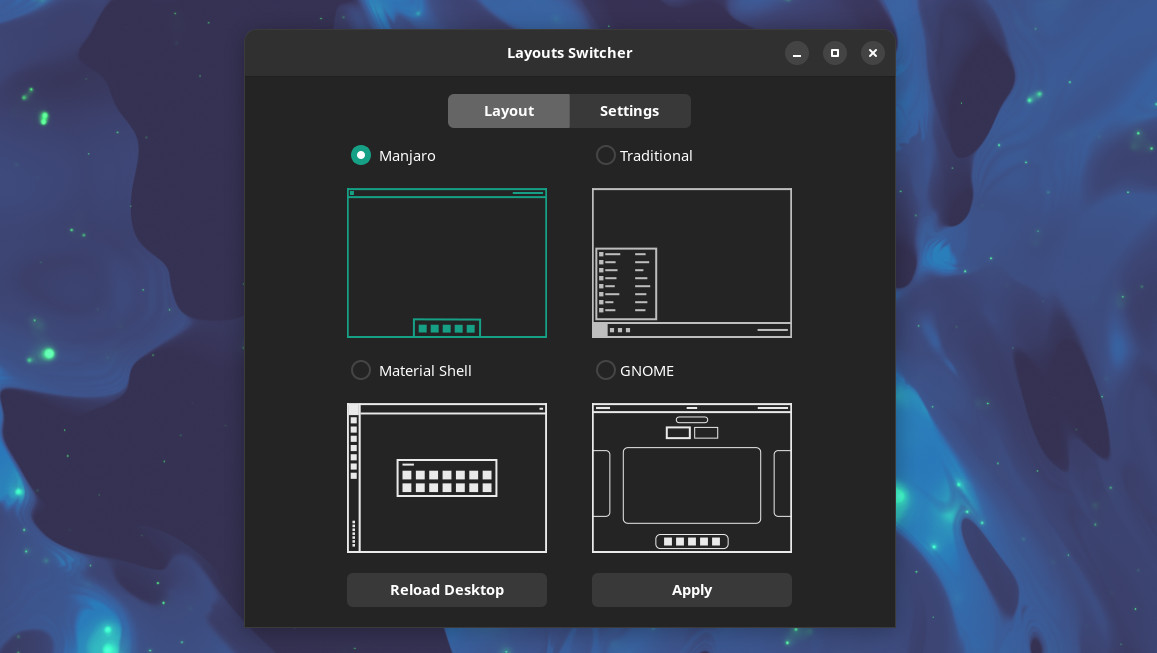Click the Material Shell label text
Screen dimensions: 1157x653
[x=425, y=370]
